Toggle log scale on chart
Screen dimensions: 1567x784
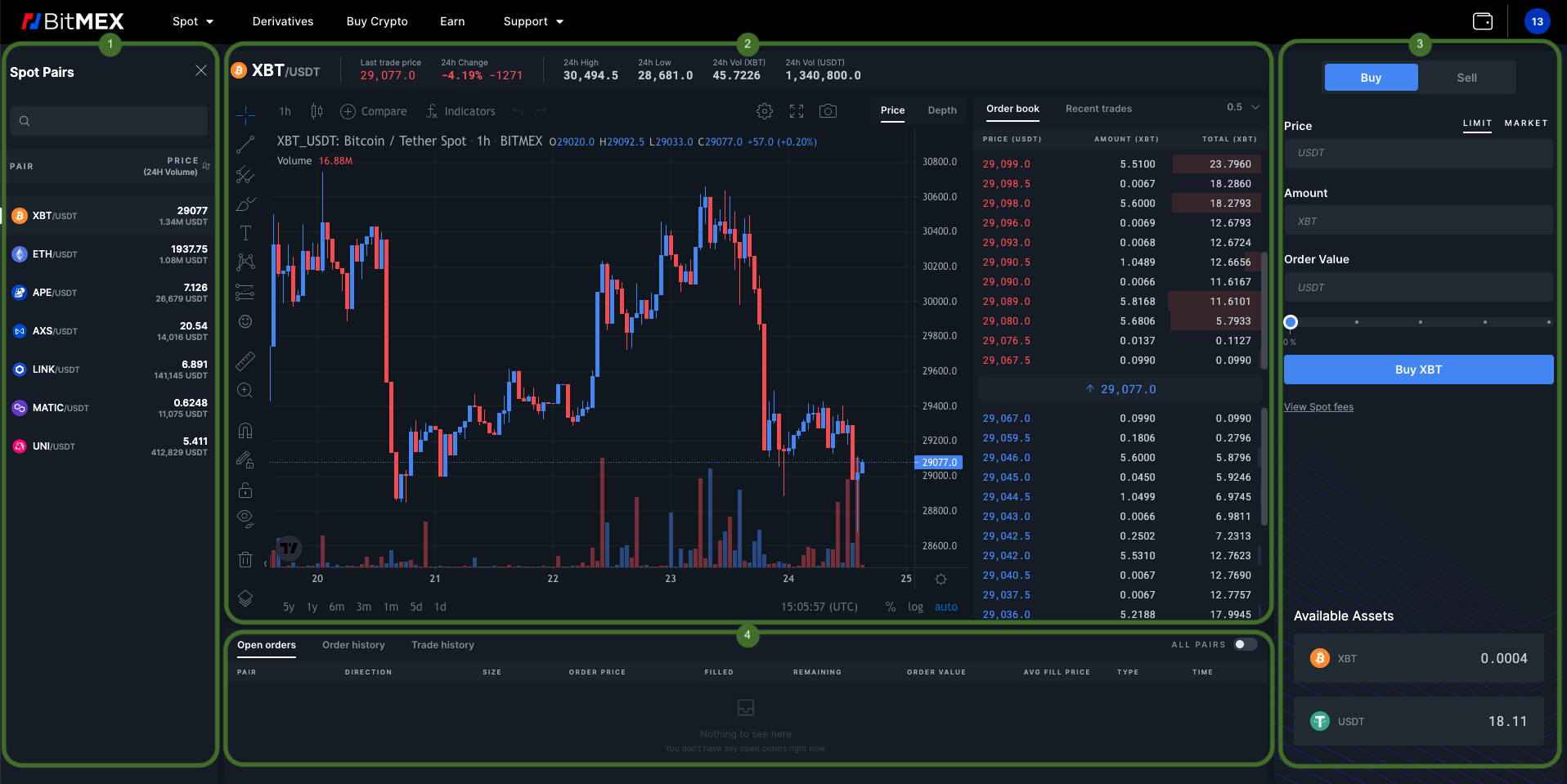point(915,607)
